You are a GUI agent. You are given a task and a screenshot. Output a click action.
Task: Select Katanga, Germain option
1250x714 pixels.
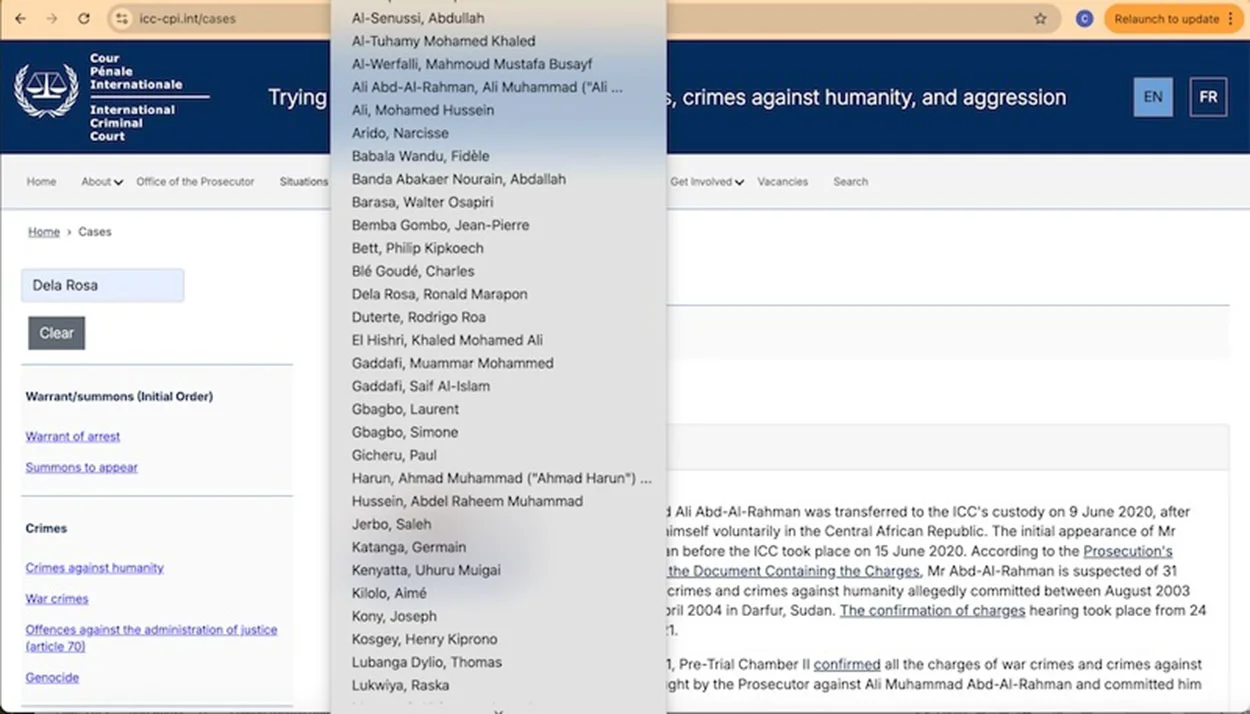pos(498,547)
